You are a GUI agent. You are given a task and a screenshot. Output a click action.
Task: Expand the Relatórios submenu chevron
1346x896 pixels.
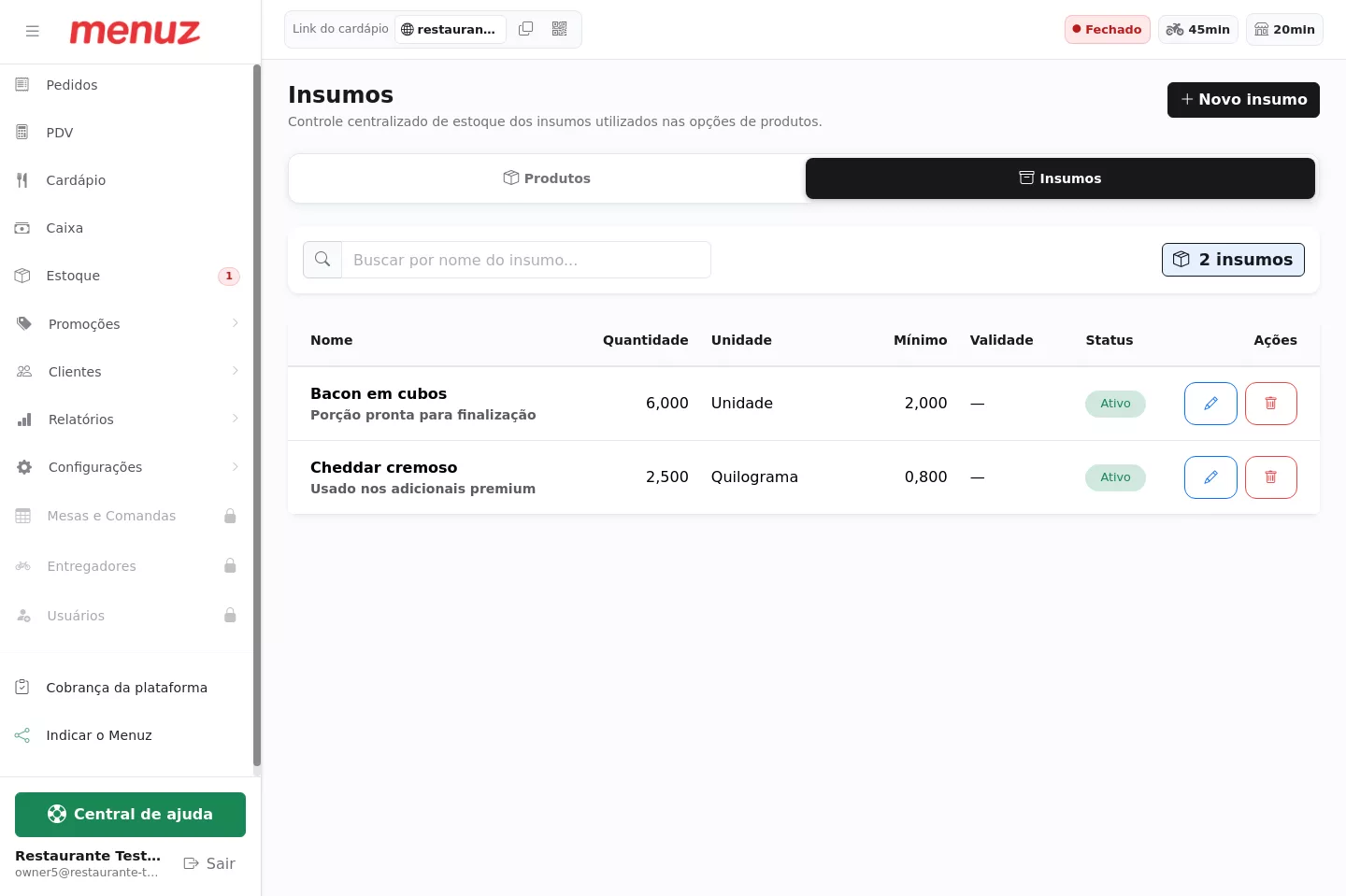[x=235, y=419]
